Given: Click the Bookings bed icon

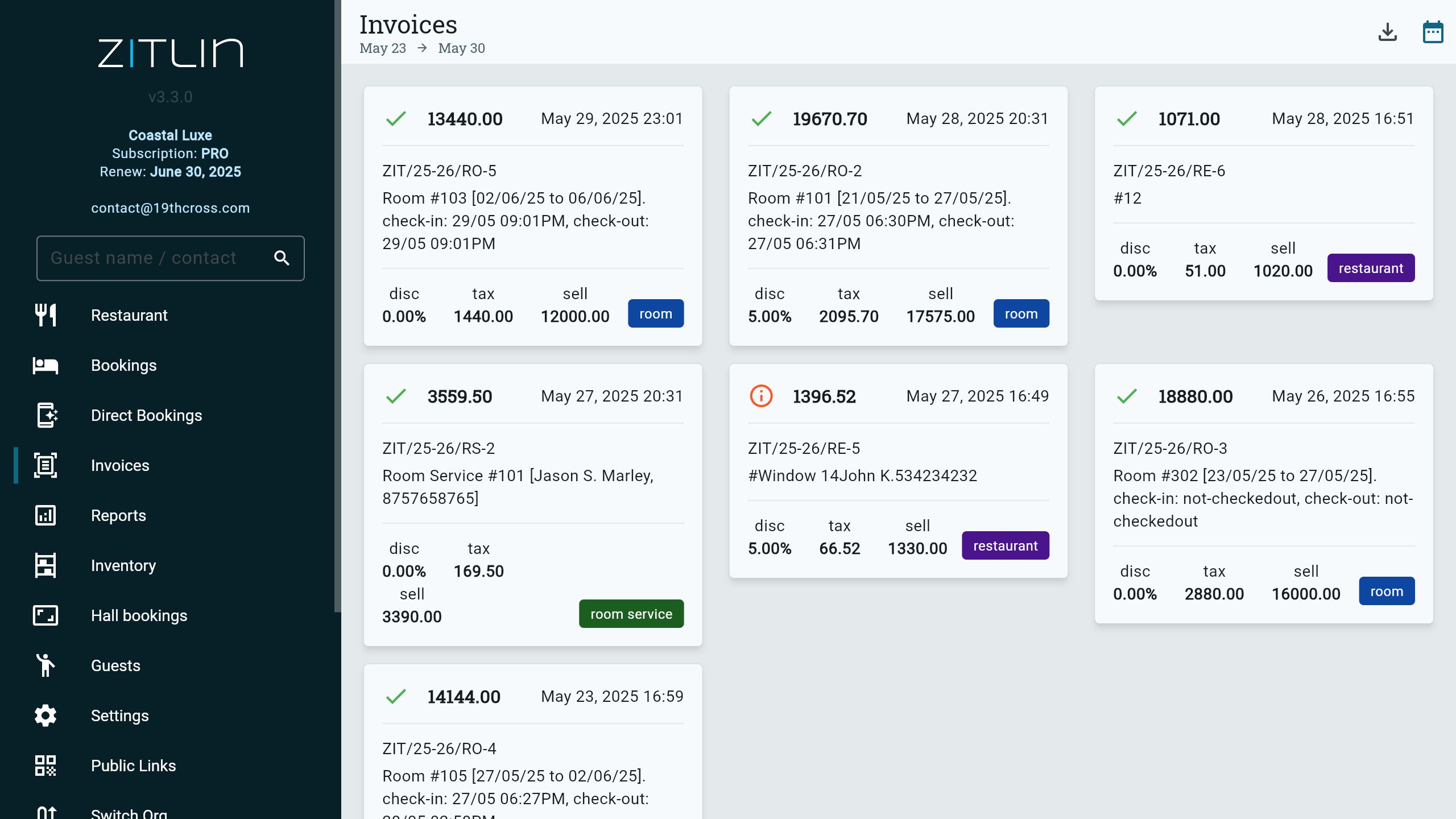Looking at the screenshot, I should [x=45, y=365].
